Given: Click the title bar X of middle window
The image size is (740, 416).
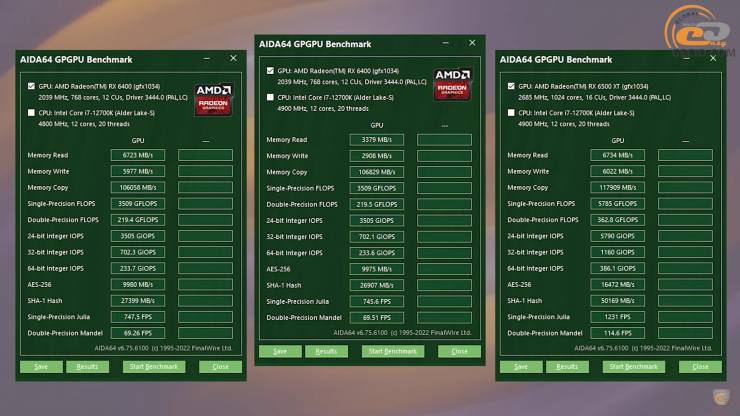Looking at the screenshot, I should (x=472, y=43).
